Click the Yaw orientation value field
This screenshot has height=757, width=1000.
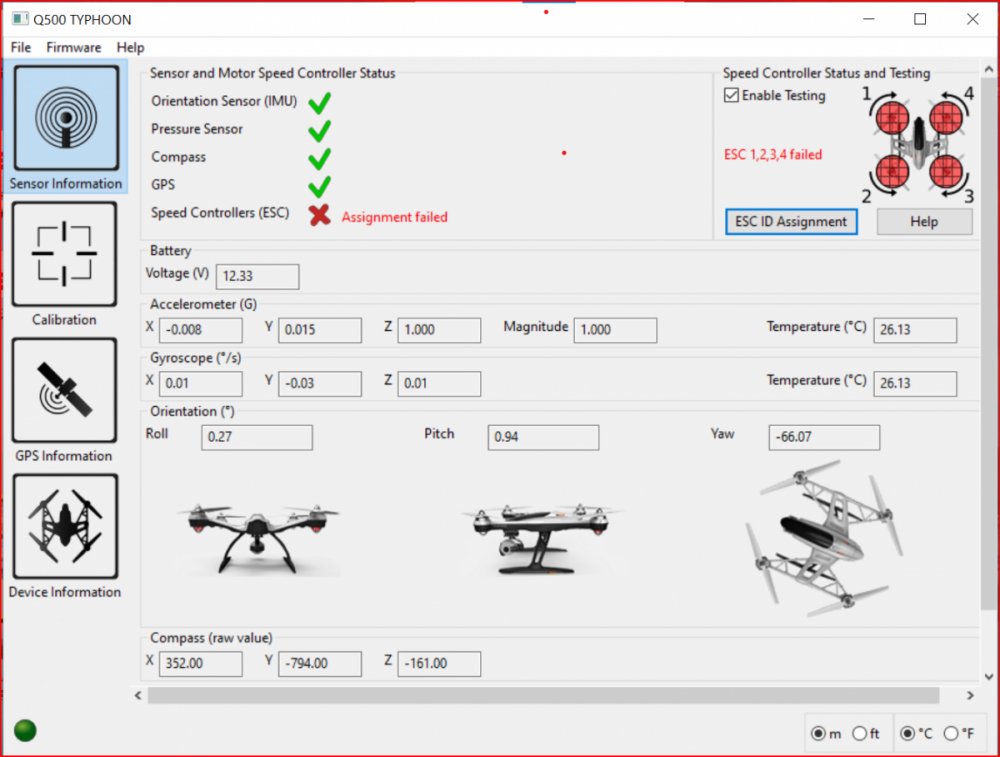pos(824,437)
